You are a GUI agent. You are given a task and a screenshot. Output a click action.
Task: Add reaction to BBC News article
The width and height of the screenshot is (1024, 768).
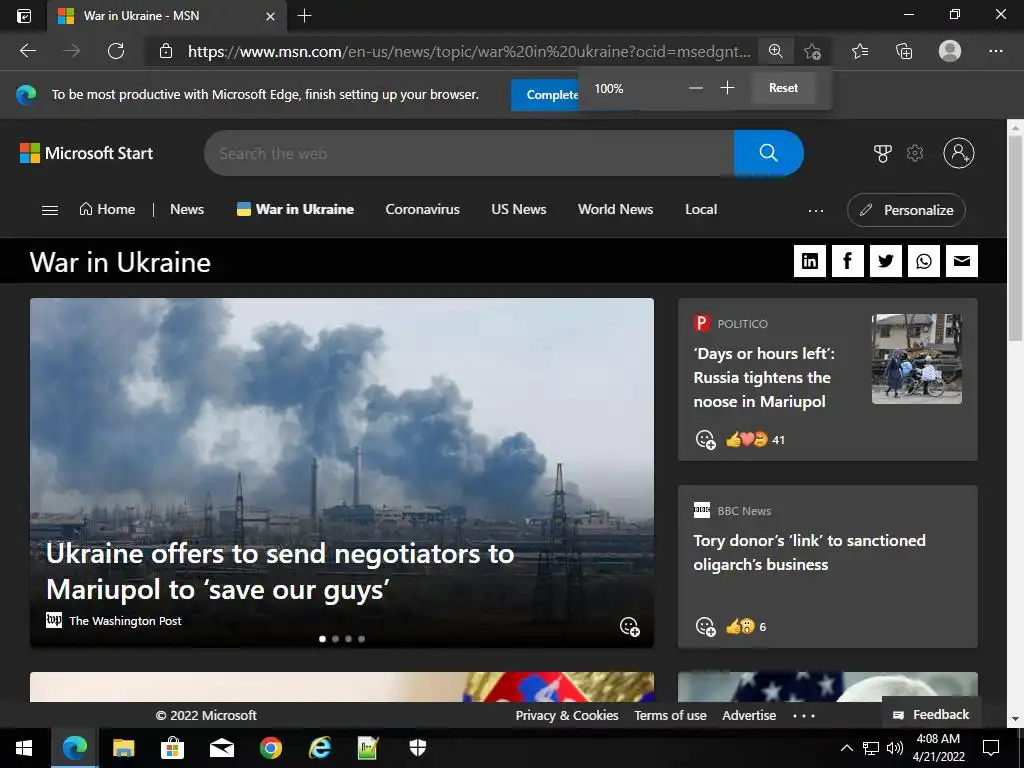pos(705,626)
